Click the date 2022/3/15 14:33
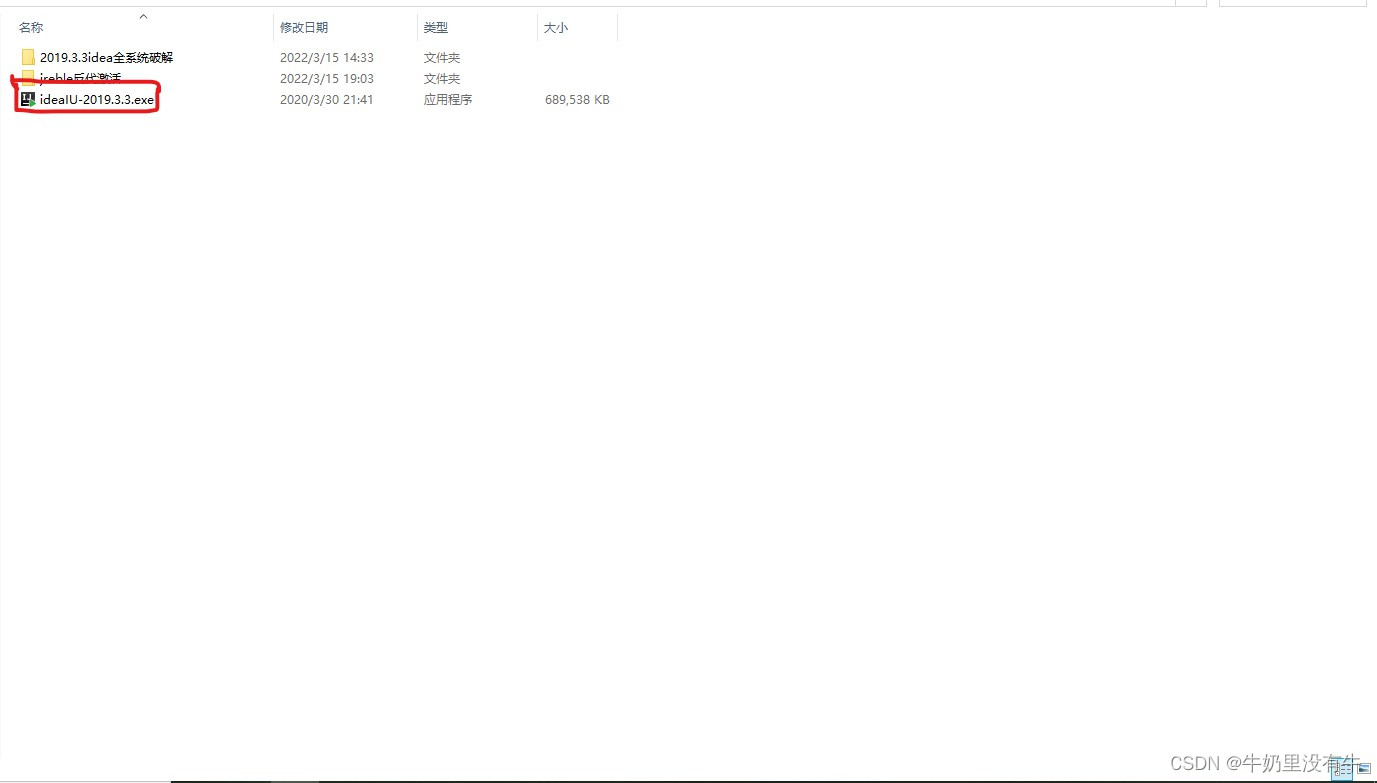This screenshot has width=1377, height=783. pos(327,58)
